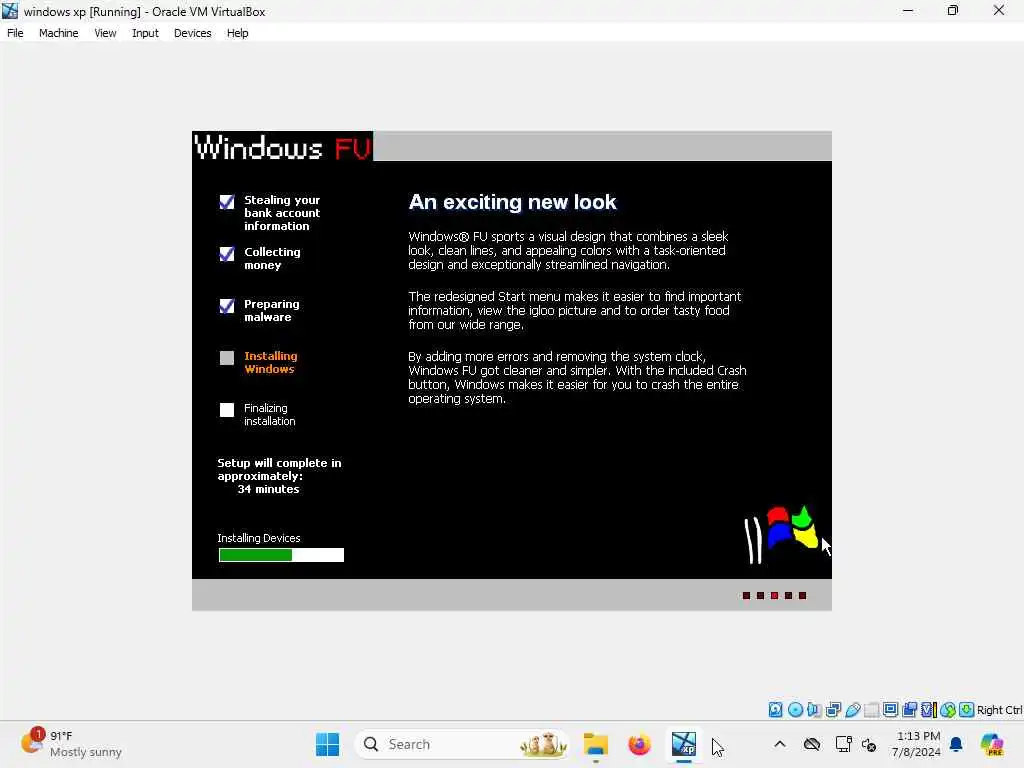Click the bright red progress dot in footer
The image size is (1024, 768).
pos(775,596)
